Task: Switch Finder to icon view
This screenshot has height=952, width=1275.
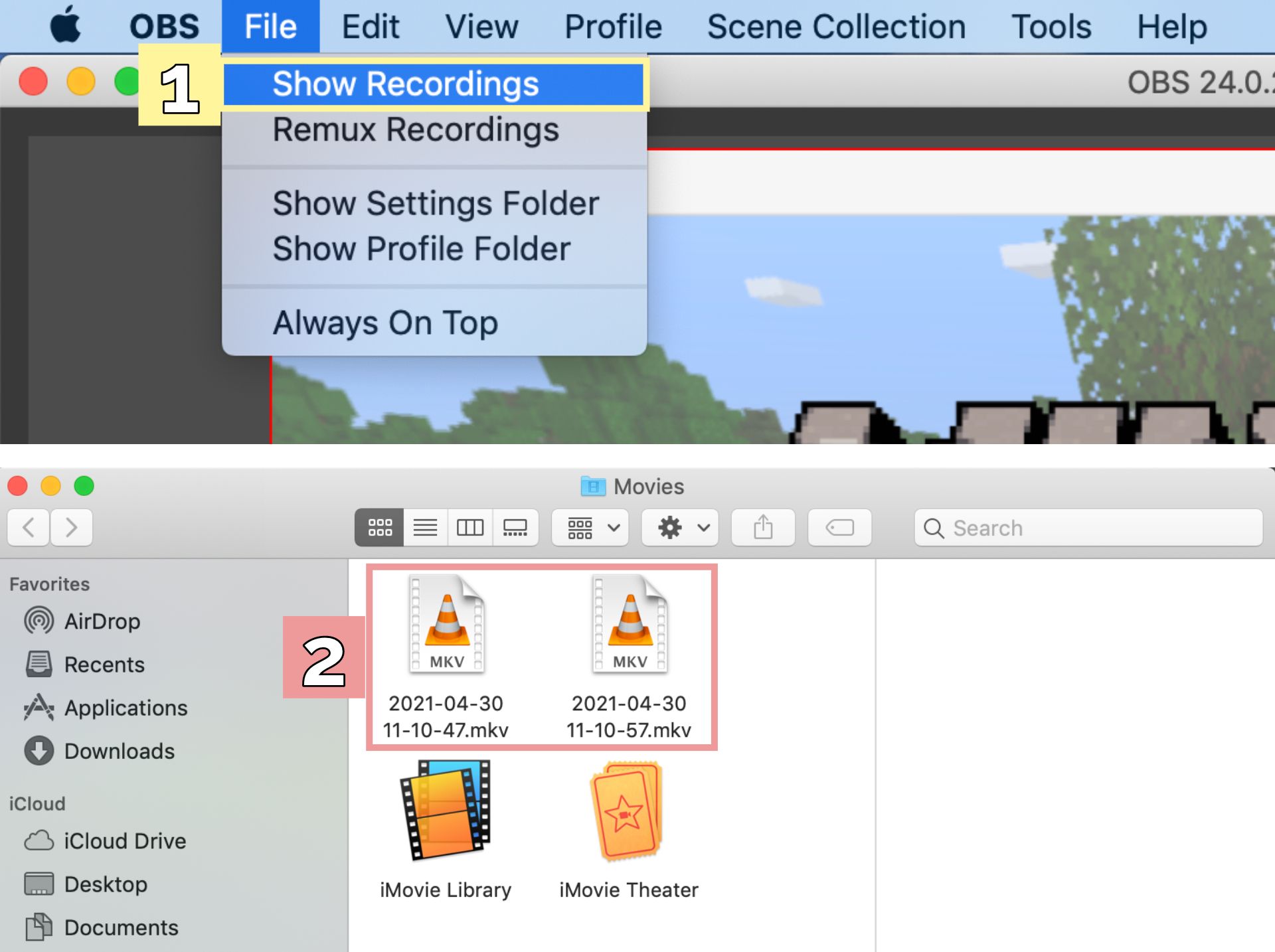Action: click(x=380, y=528)
